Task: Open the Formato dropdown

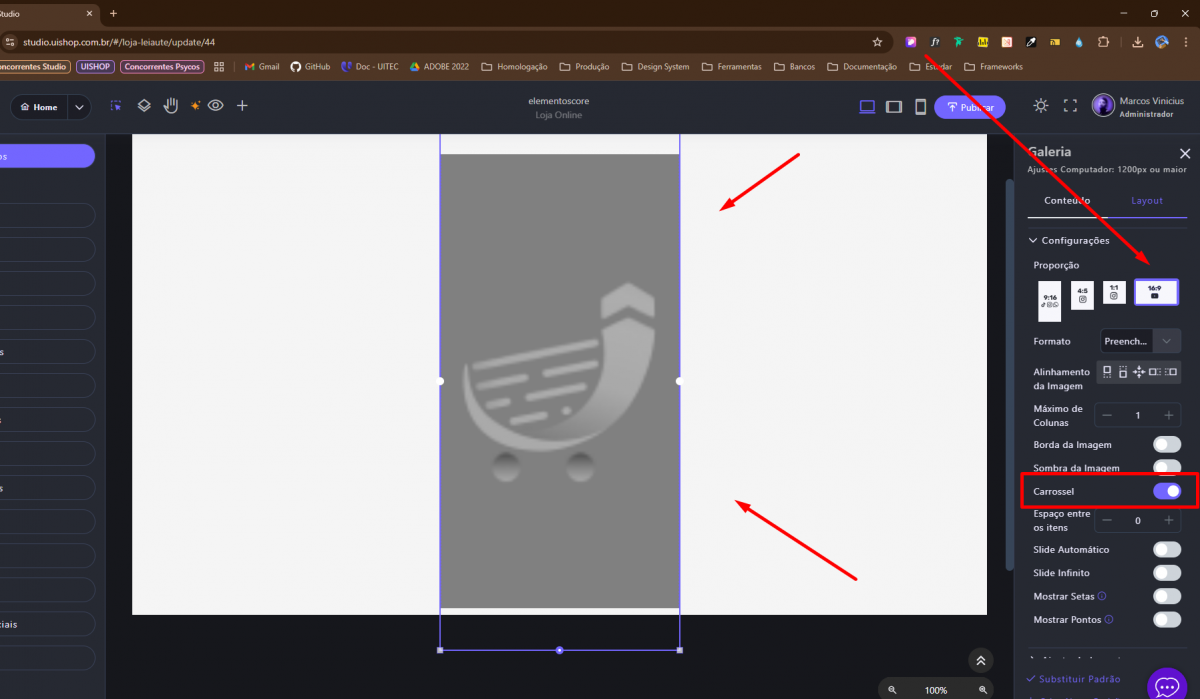Action: point(1140,341)
